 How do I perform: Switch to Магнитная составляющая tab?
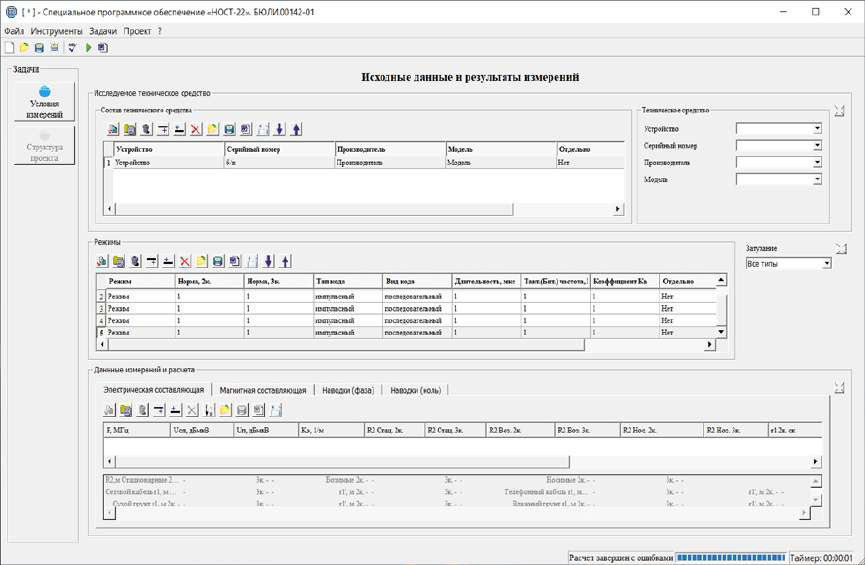click(x=263, y=390)
